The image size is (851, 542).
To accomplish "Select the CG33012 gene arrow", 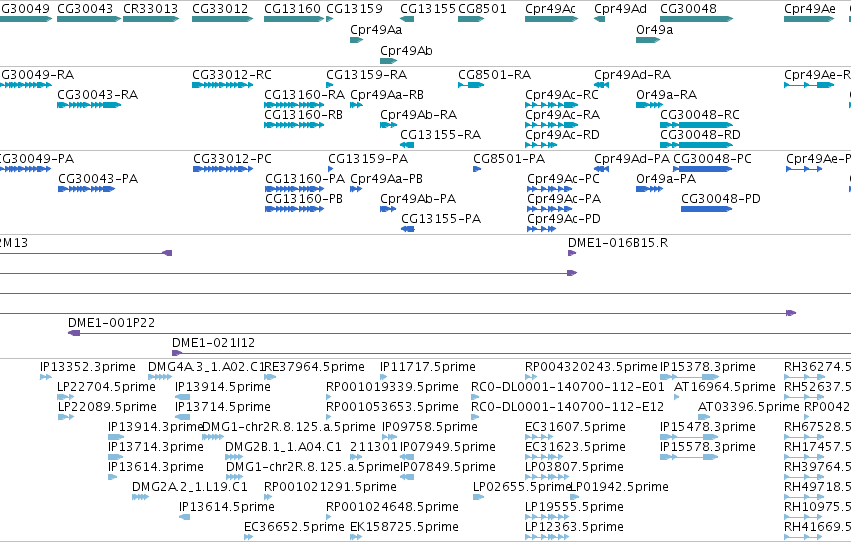I will tap(223, 19).
